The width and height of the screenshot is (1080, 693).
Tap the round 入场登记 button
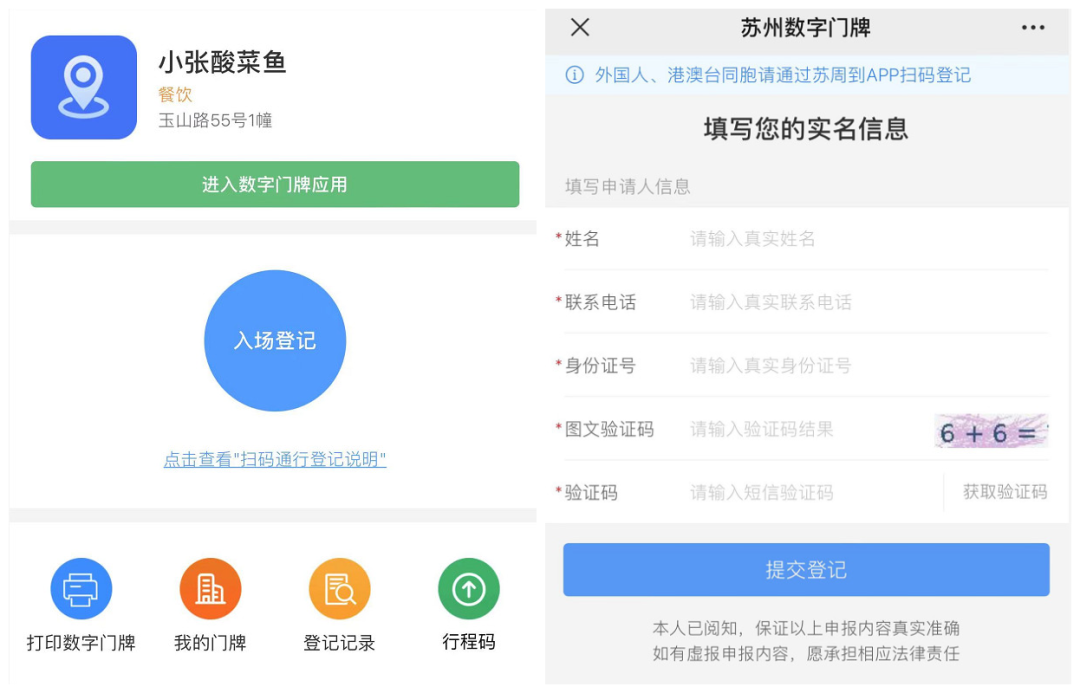[275, 341]
